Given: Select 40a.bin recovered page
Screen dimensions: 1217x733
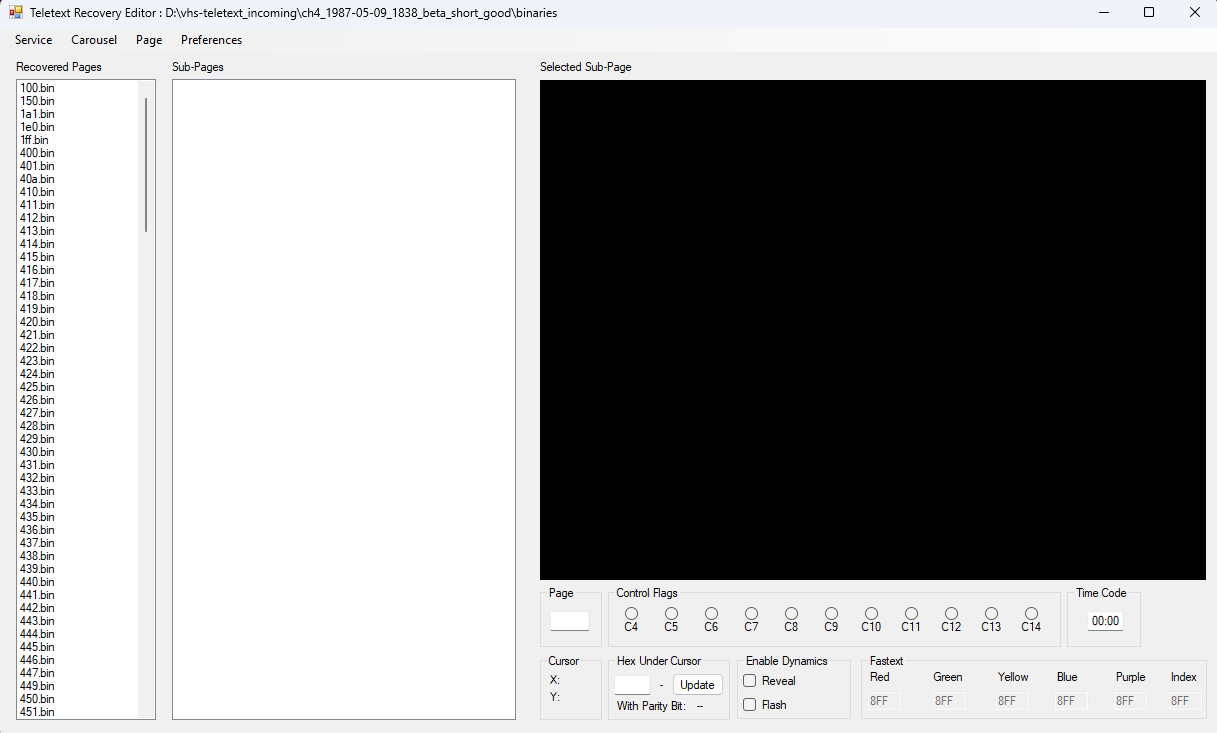Looking at the screenshot, I should (35, 179).
